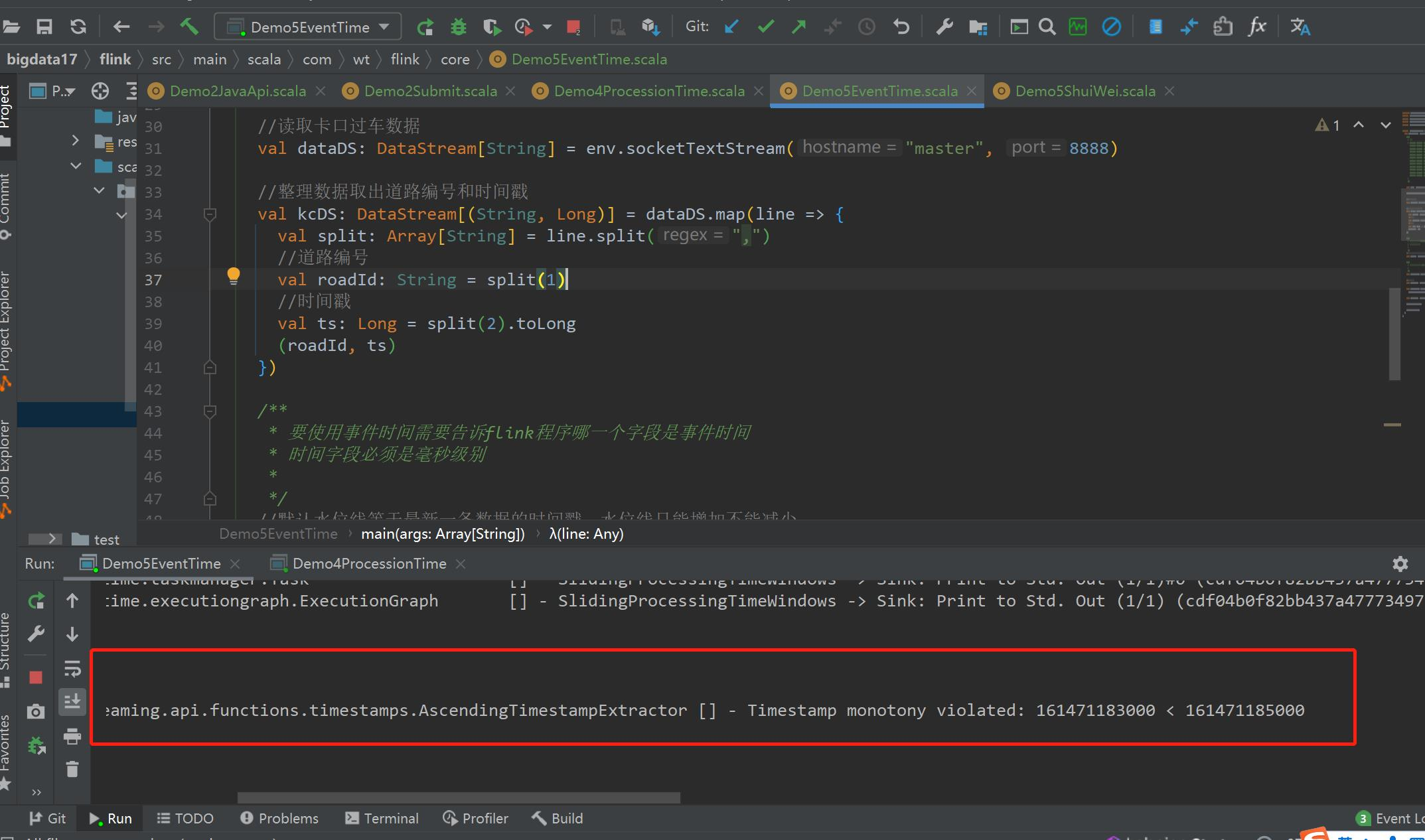
Task: Stop the running program with red square
Action: 573,27
